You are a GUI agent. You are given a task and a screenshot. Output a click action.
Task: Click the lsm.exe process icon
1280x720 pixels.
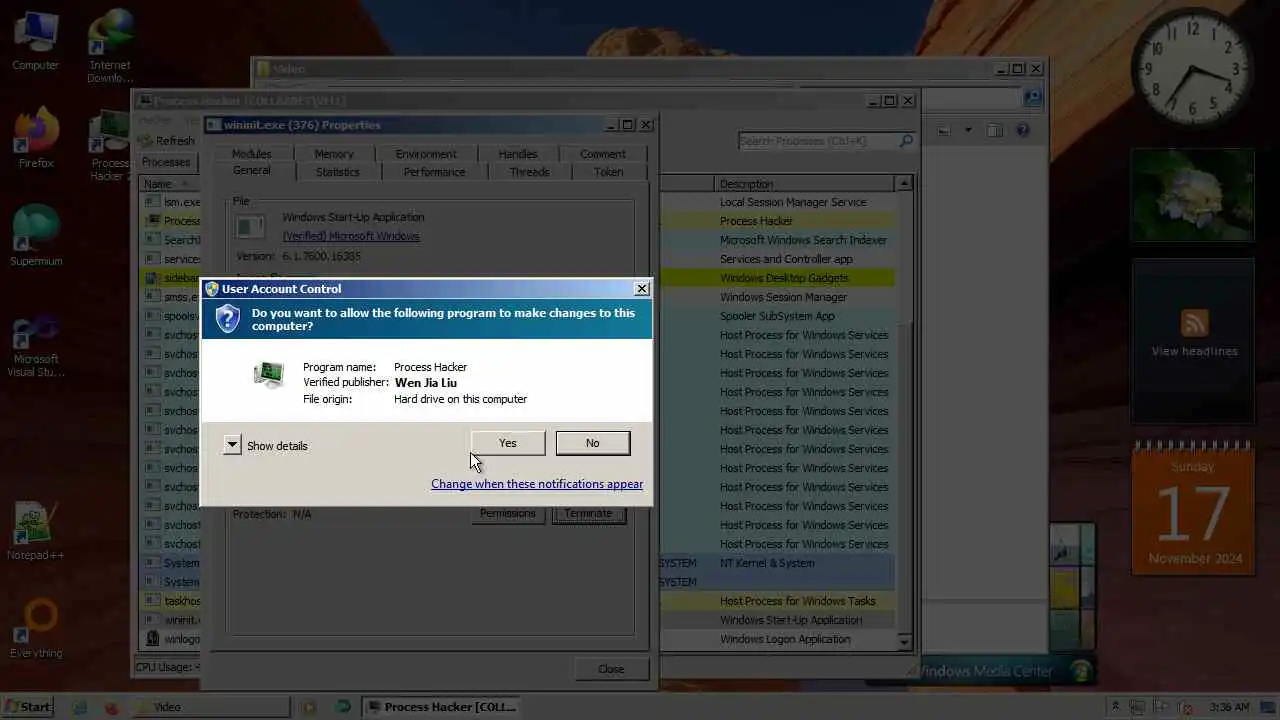(152, 202)
